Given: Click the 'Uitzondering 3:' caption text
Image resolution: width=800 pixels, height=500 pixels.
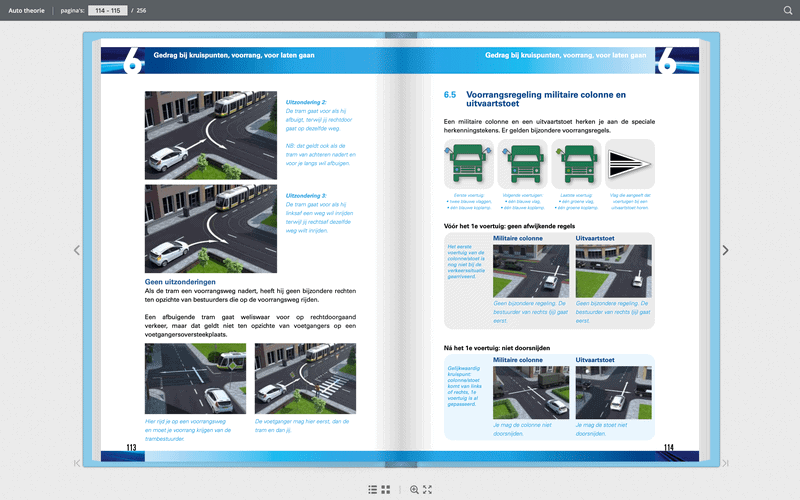Looking at the screenshot, I should pyautogui.click(x=306, y=195).
